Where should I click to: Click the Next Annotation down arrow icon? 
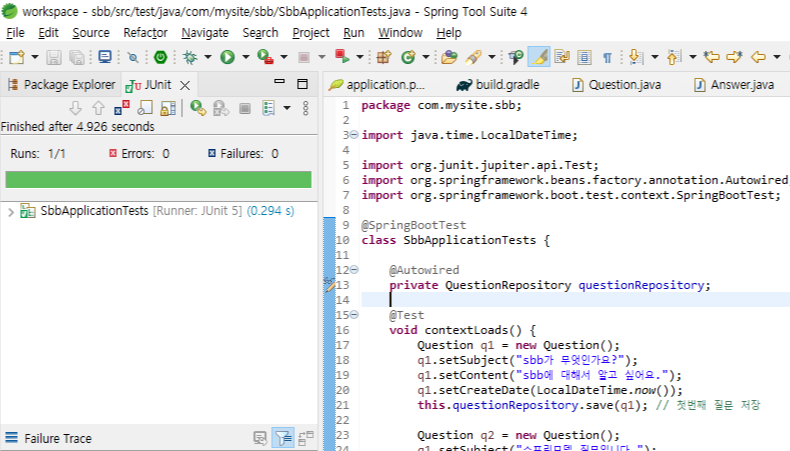point(636,57)
